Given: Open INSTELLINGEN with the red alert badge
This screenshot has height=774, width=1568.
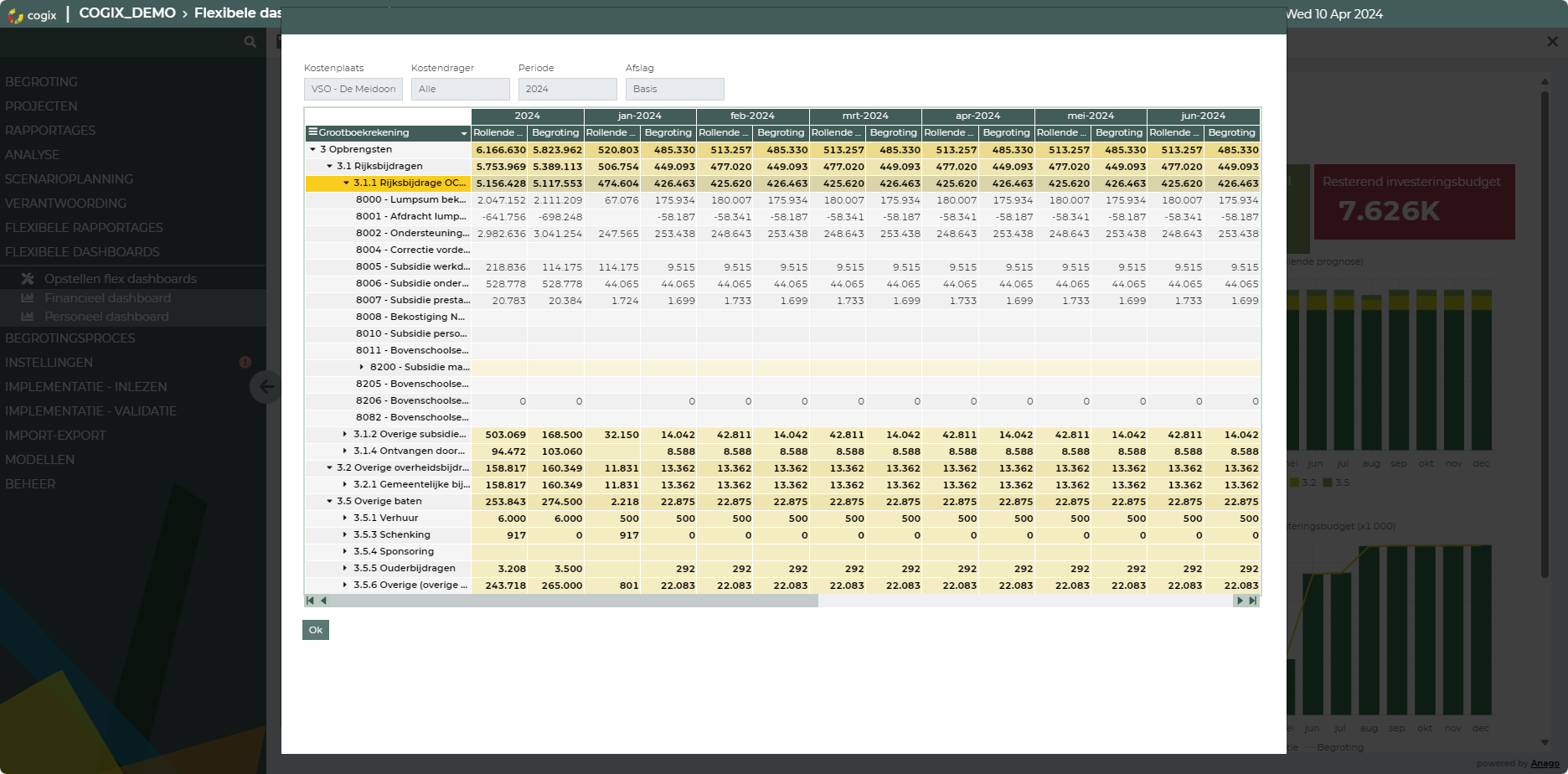Looking at the screenshot, I should 49,363.
